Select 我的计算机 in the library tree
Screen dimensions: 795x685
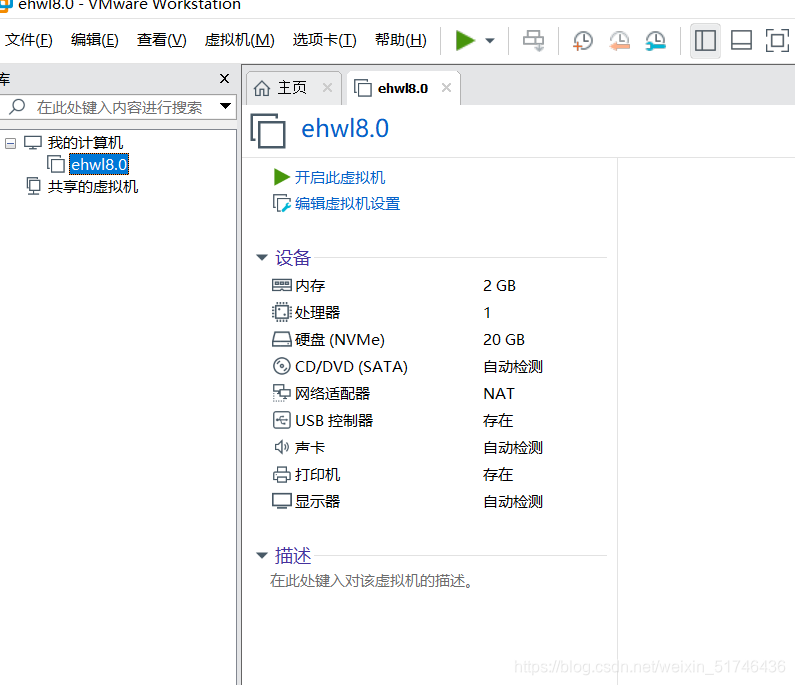click(x=85, y=142)
